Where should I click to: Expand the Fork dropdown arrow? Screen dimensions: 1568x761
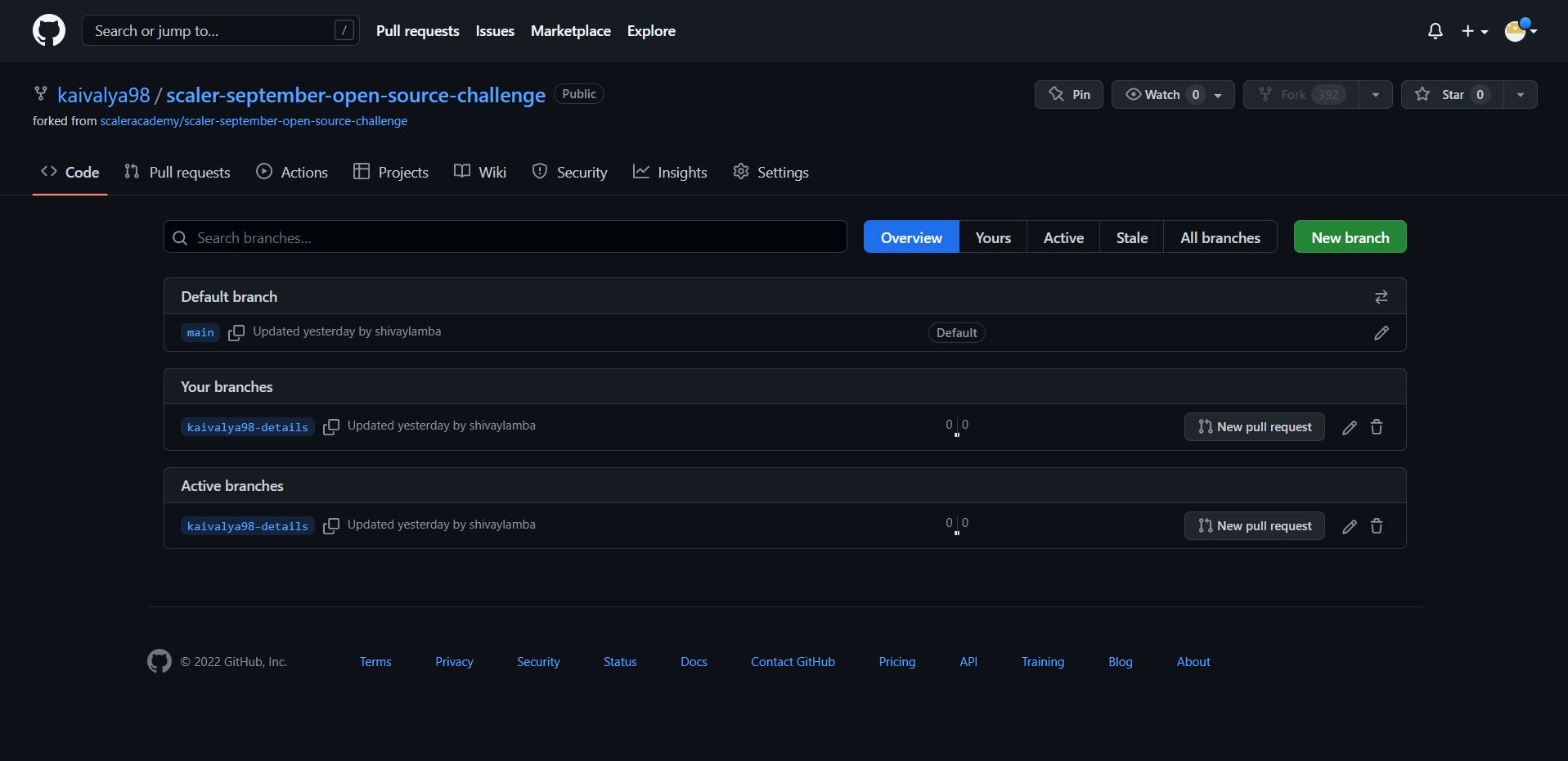point(1376,95)
